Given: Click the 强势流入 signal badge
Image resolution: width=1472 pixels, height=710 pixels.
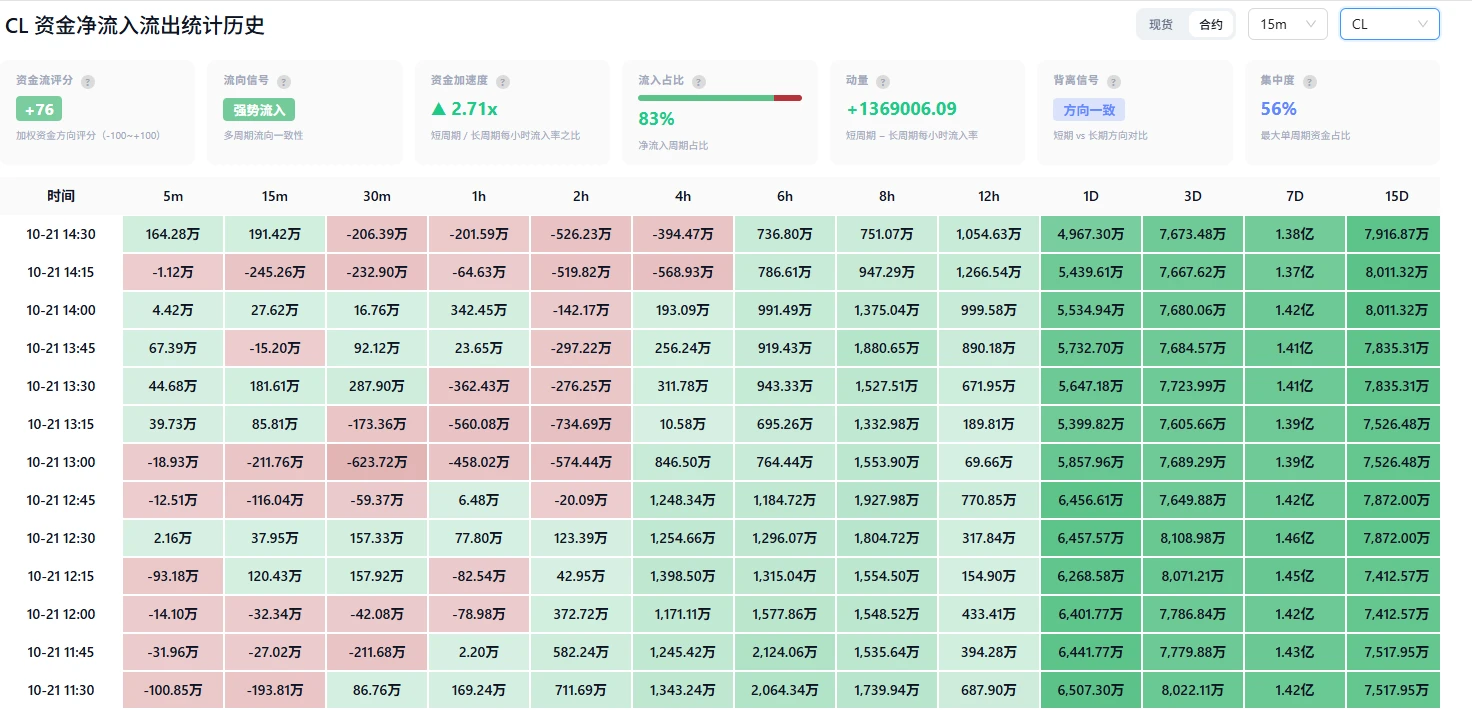Looking at the screenshot, I should click(259, 109).
